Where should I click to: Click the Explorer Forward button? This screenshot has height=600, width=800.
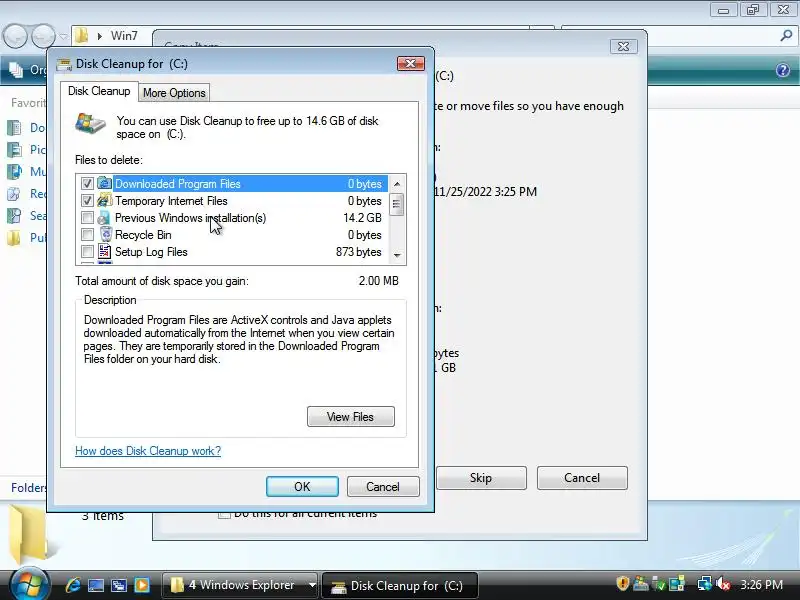click(43, 36)
